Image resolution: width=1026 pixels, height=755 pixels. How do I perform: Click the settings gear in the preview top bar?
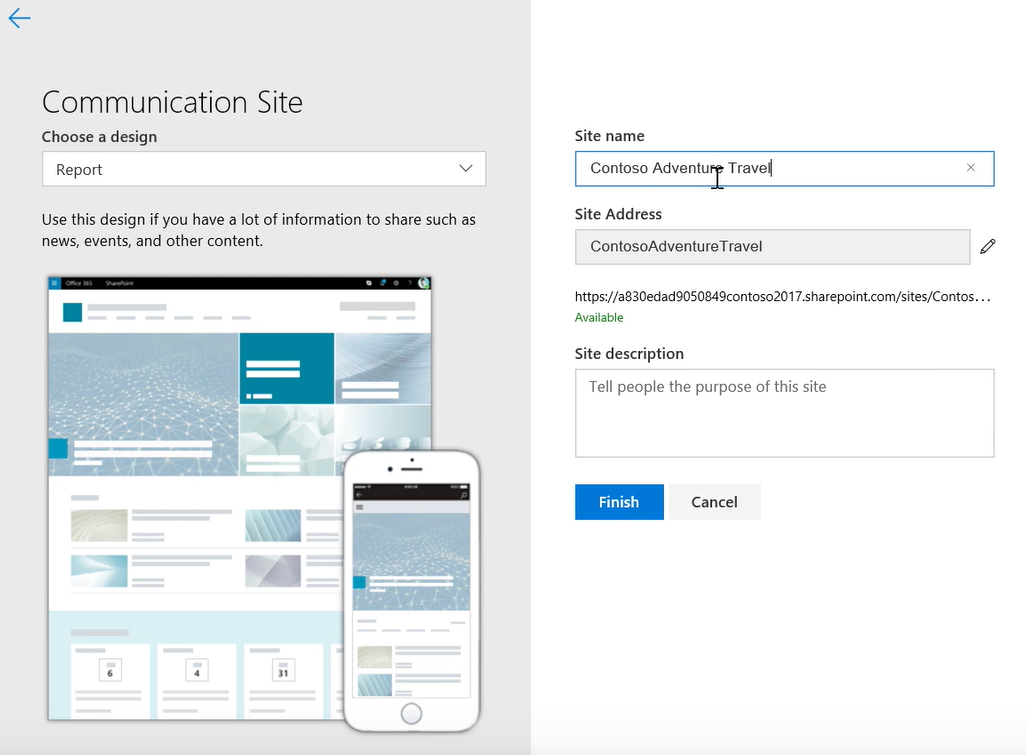click(x=396, y=282)
